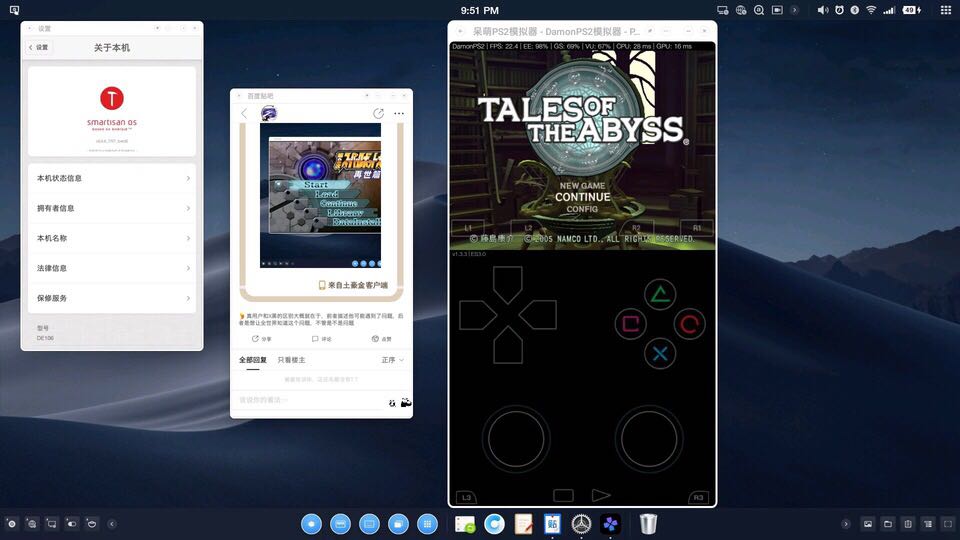Tap the left analog stick circle
This screenshot has height=540, width=960.
pos(516,439)
